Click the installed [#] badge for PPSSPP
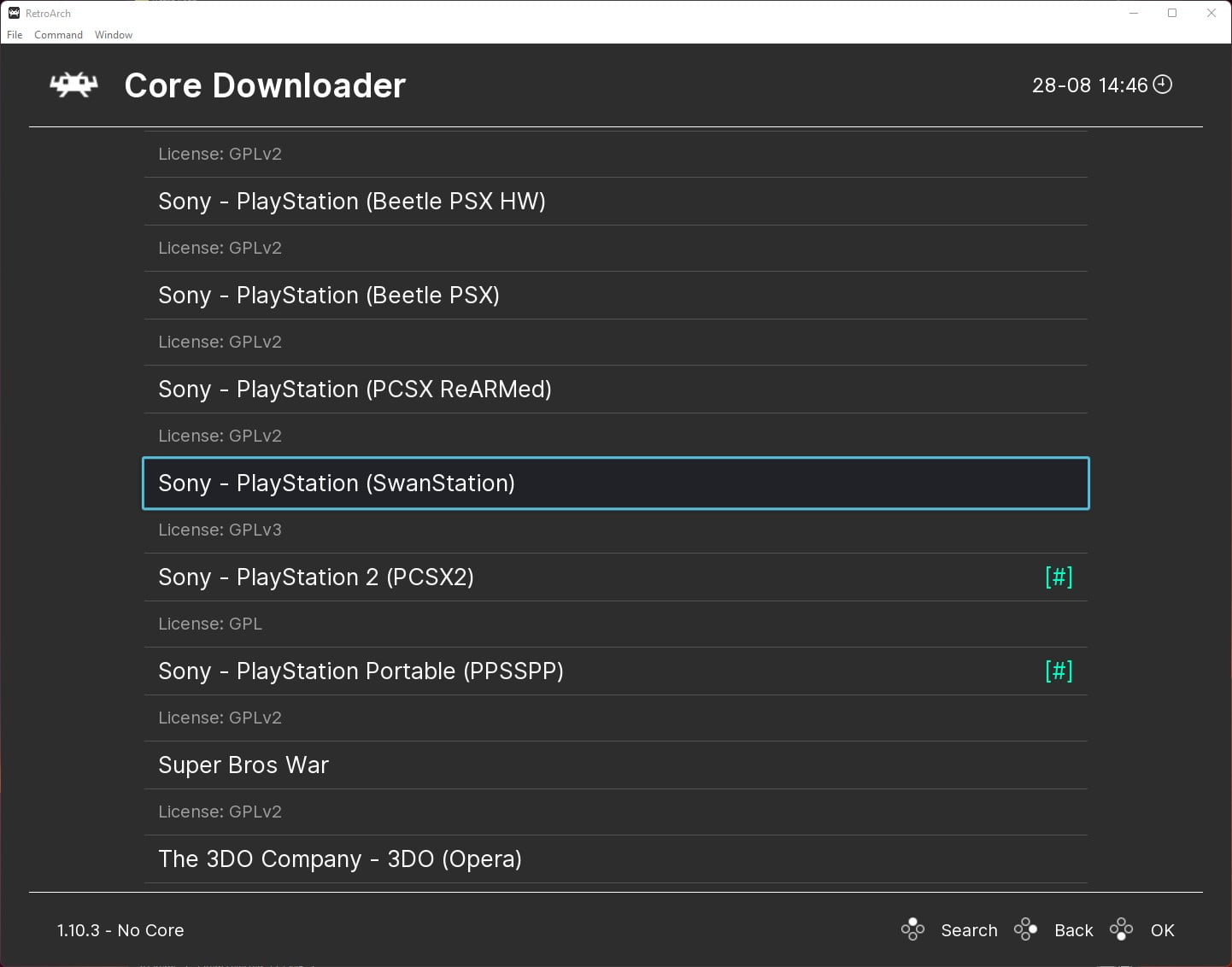 pyautogui.click(x=1059, y=671)
